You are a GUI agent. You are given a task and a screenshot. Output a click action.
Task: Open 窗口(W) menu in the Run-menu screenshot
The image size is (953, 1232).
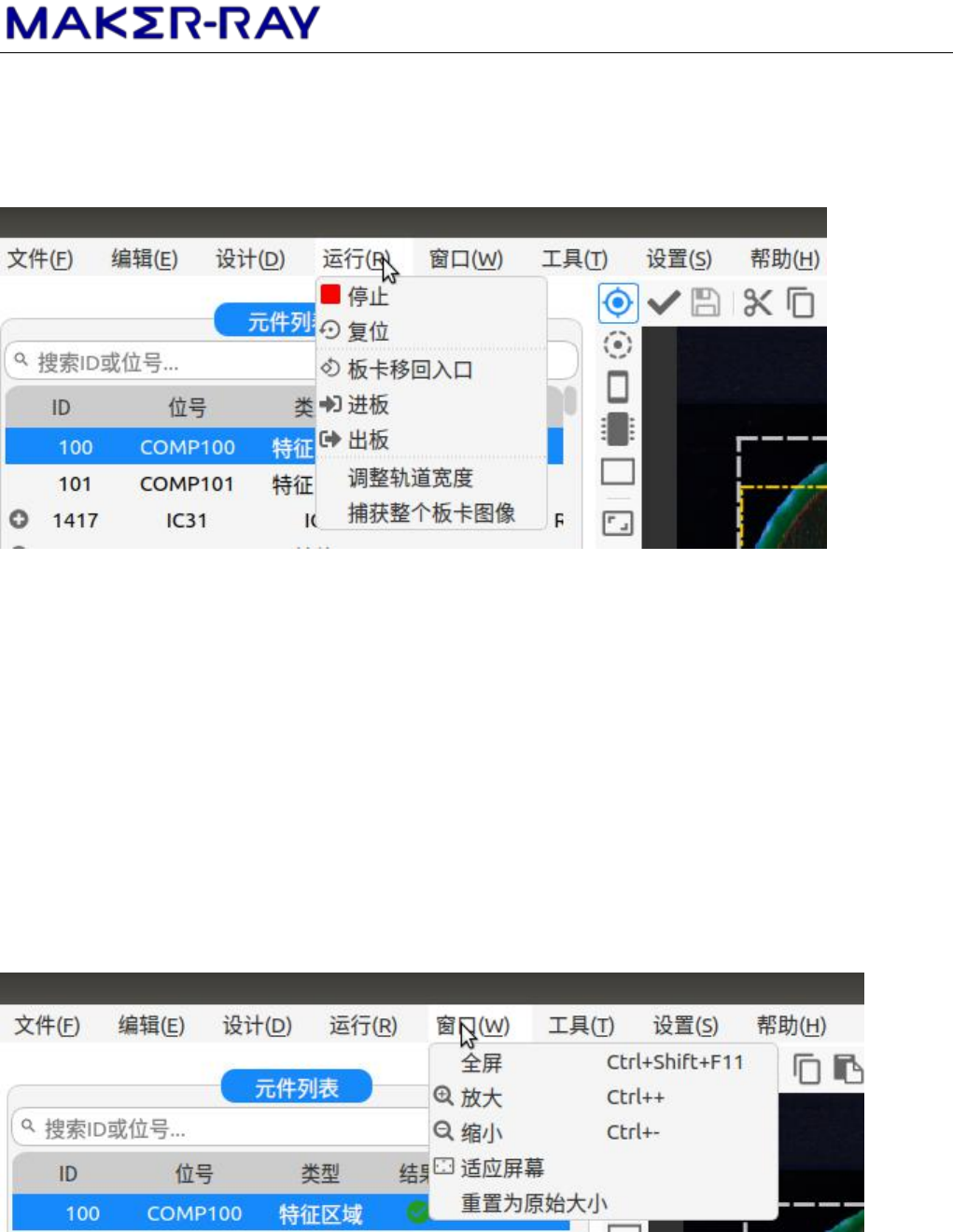click(x=466, y=259)
